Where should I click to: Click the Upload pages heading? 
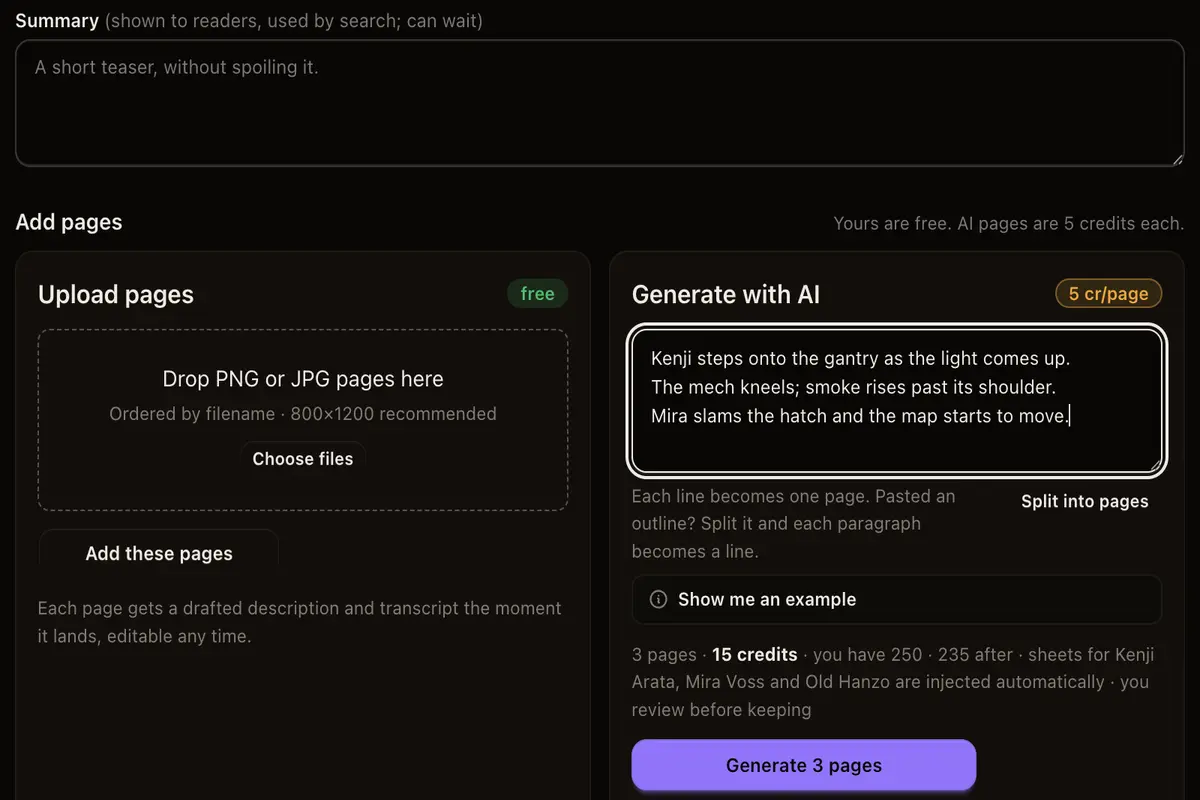[x=116, y=295]
